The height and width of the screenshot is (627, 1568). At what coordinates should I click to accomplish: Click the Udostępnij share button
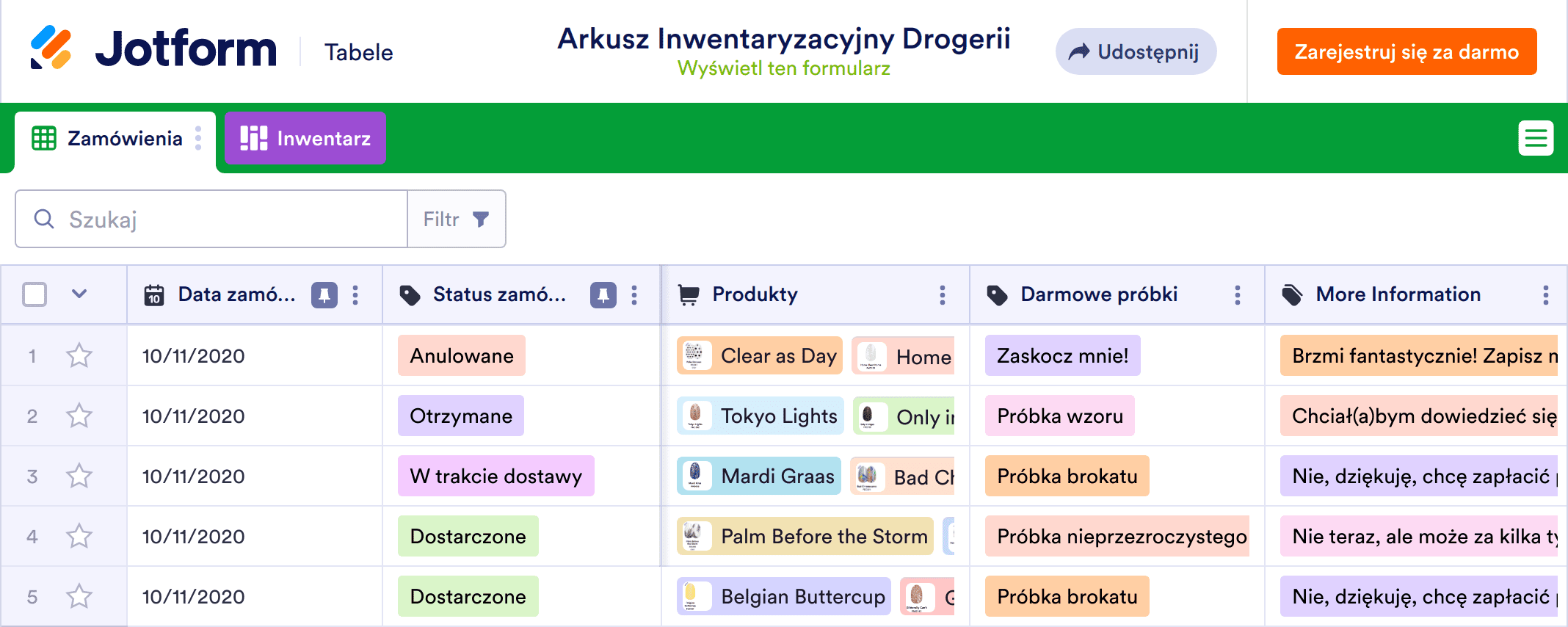tap(1135, 51)
